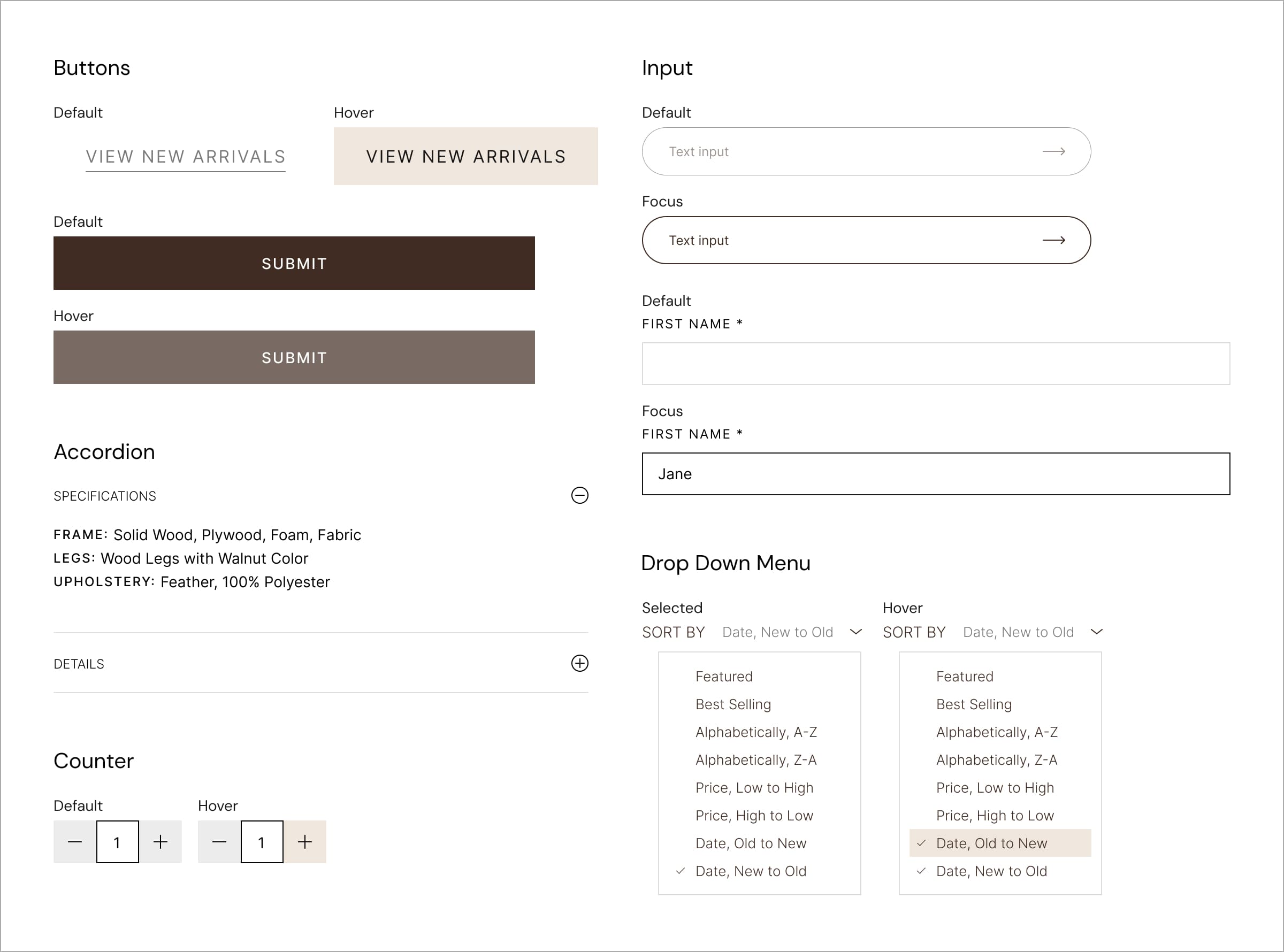Choose Alphabetically, Z-A in the Selected dropdown
Image resolution: width=1284 pixels, height=952 pixels.
coord(760,760)
